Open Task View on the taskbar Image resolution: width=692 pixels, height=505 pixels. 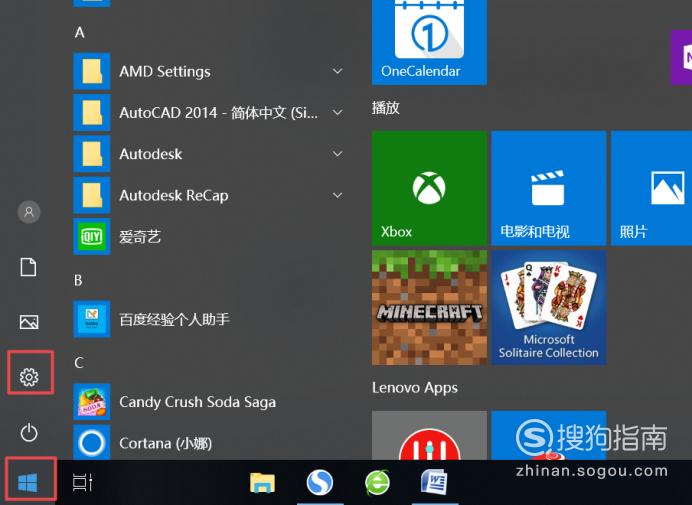83,482
